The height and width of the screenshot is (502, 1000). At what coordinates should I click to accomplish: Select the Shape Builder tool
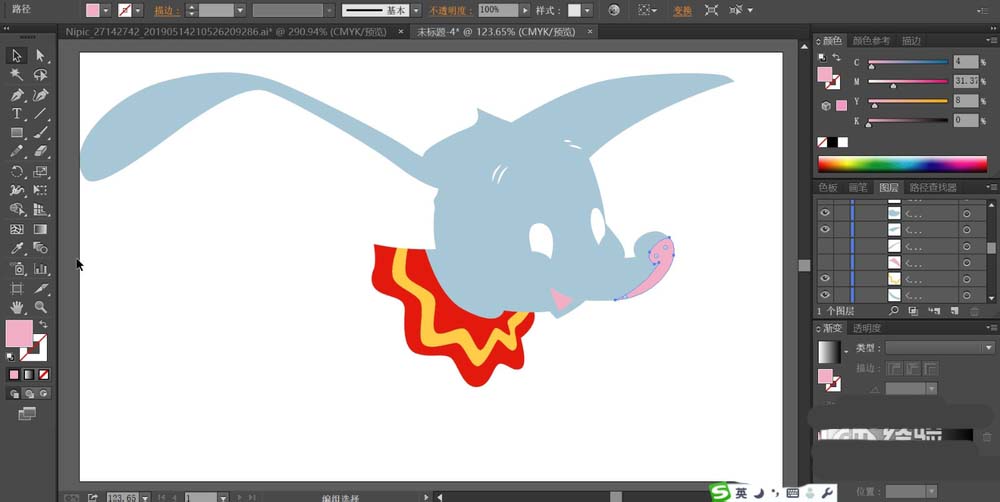point(17,209)
